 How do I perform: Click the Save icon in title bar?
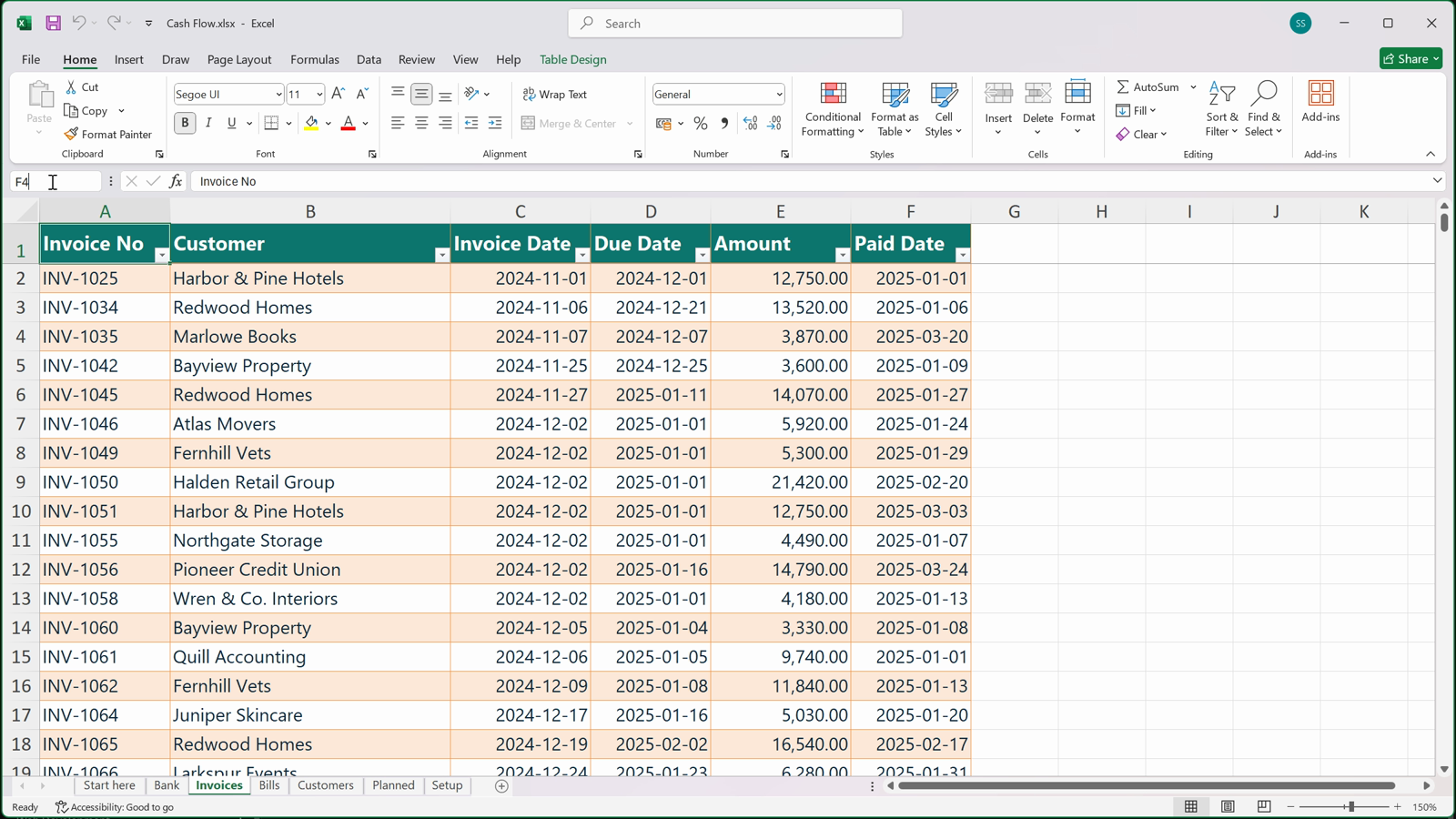pos(53,23)
